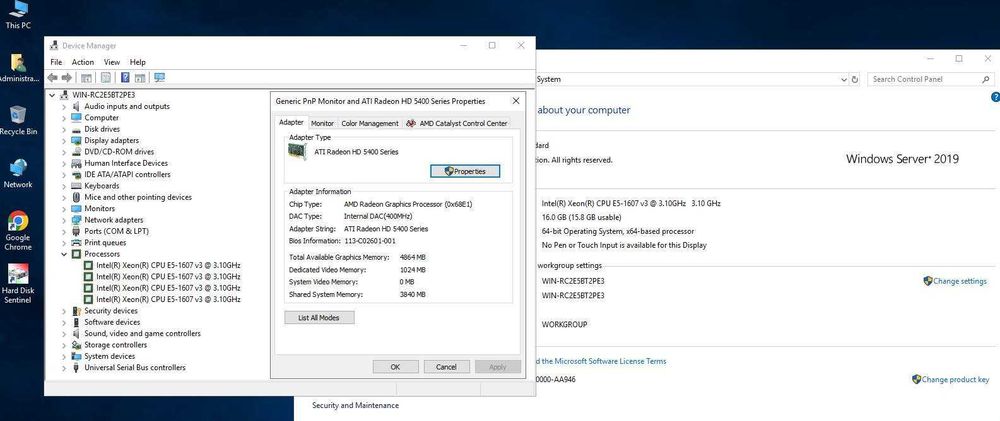Image resolution: width=1000 pixels, height=421 pixels.
Task: Open Network desktop icon
Action: coord(18,174)
